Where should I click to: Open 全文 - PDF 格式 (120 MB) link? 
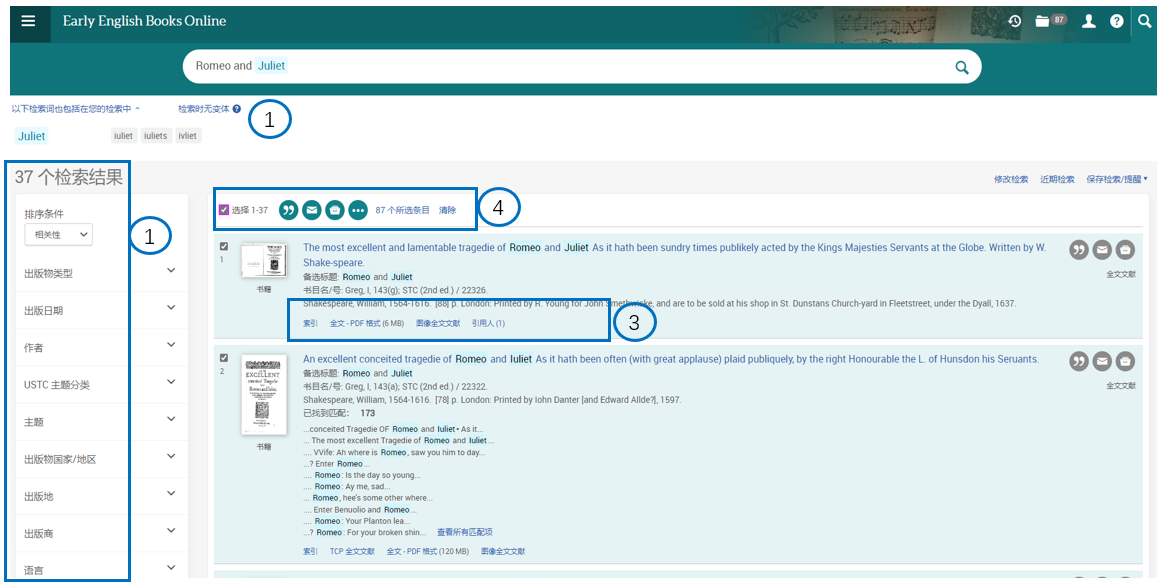(428, 552)
